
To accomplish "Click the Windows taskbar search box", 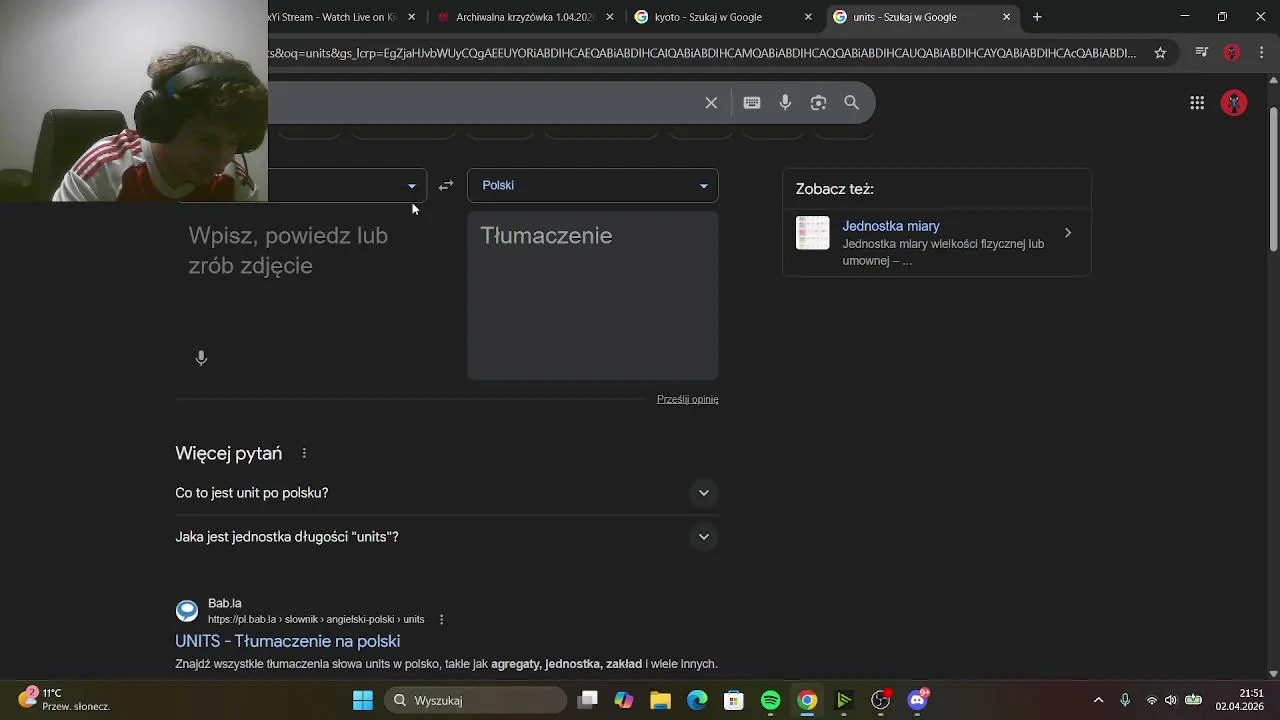I will pyautogui.click(x=476, y=700).
